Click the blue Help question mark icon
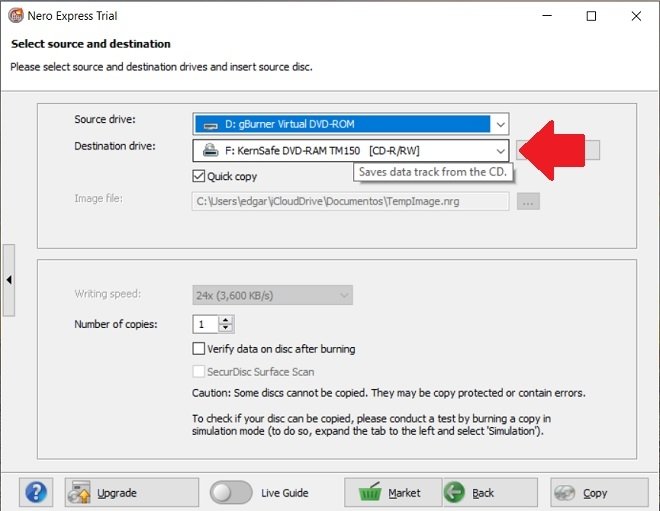Screen dimensions: 660x511 36,492
